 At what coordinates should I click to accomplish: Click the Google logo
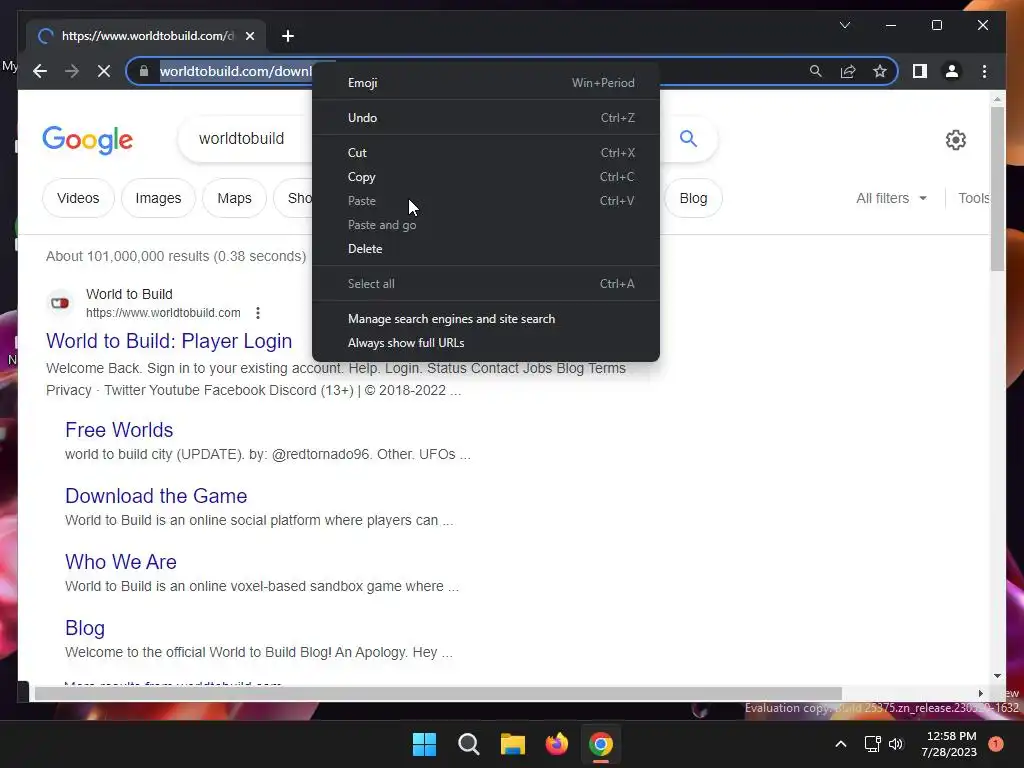point(88,140)
